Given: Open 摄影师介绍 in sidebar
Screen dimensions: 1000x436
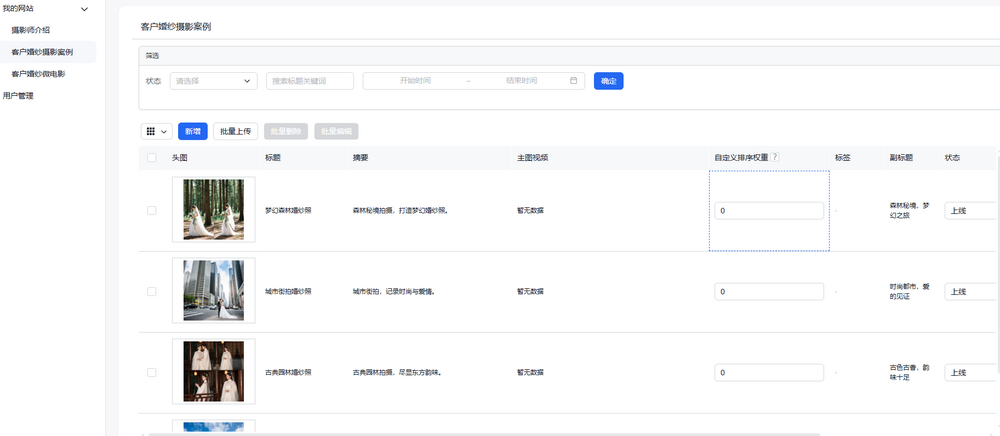Looking at the screenshot, I should tap(31, 30).
